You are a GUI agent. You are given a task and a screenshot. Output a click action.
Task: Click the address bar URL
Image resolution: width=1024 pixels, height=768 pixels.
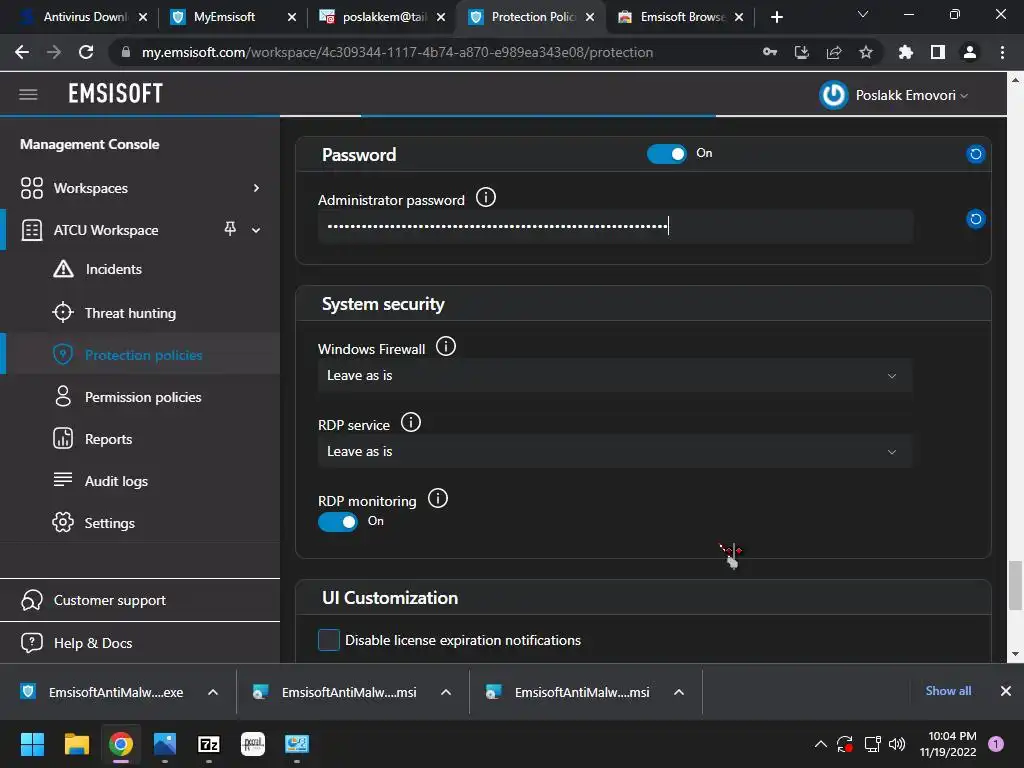397,52
